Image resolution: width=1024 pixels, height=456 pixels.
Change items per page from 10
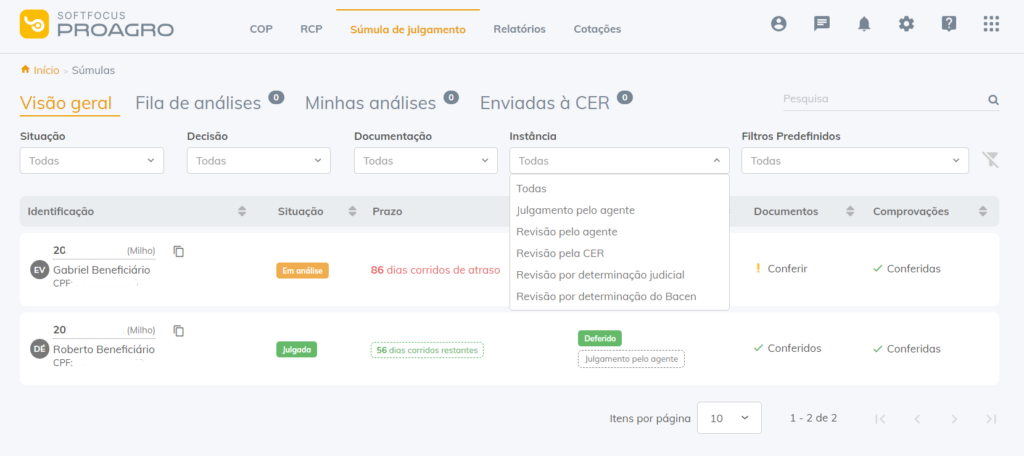pos(729,418)
